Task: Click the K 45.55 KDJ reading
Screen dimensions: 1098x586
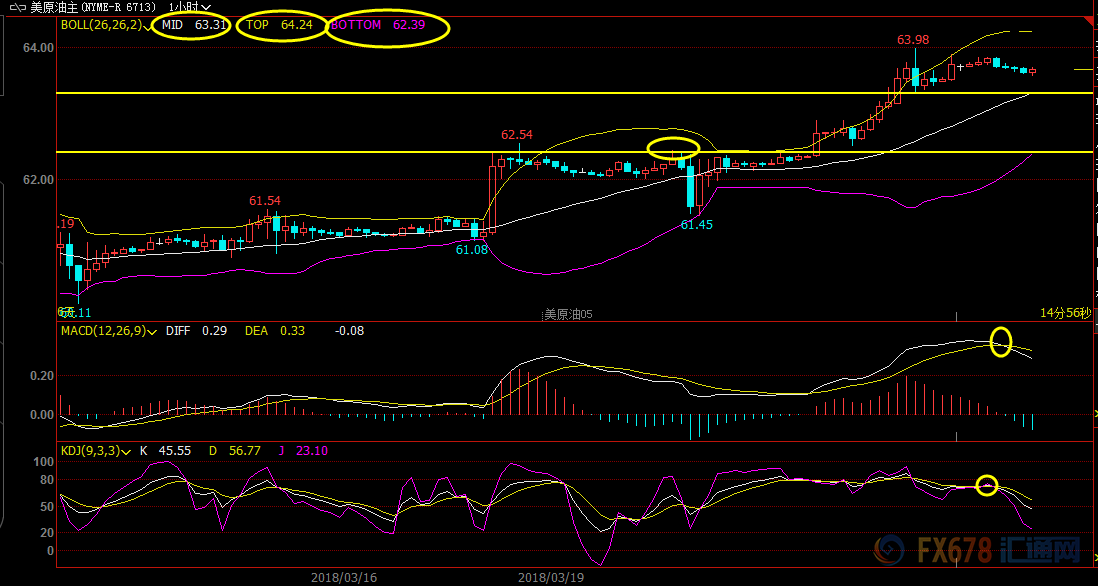Action: [x=165, y=451]
